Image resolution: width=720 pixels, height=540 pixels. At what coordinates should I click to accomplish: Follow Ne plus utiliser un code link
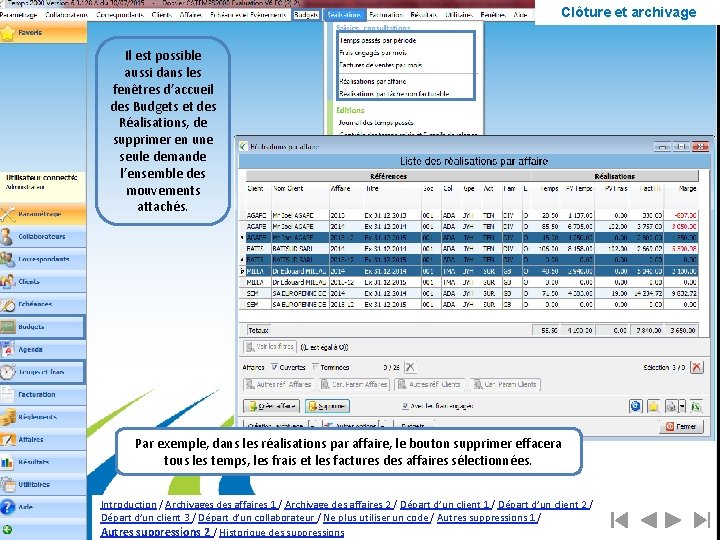pos(377,518)
